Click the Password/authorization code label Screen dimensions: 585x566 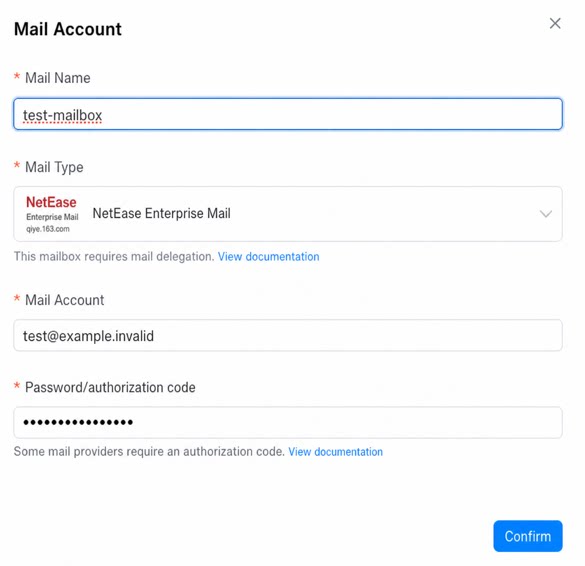(x=110, y=387)
